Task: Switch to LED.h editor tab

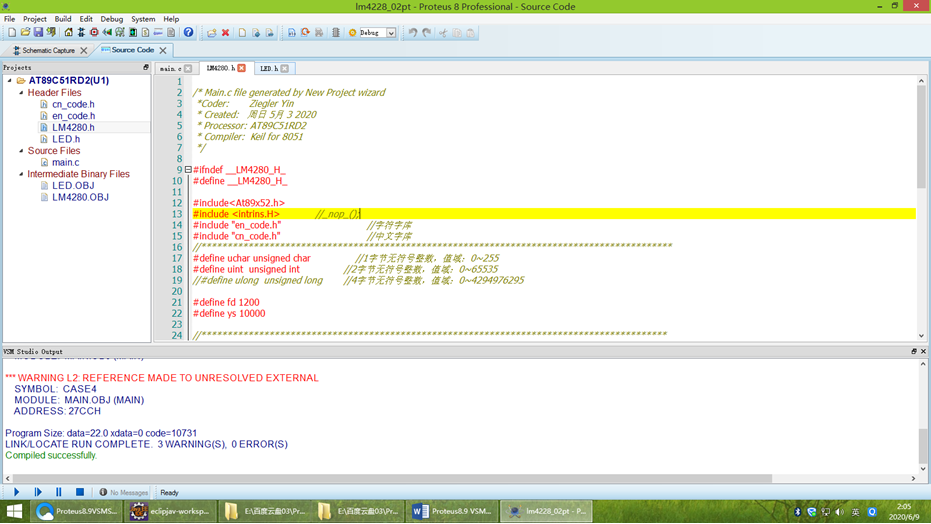Action: [269, 69]
